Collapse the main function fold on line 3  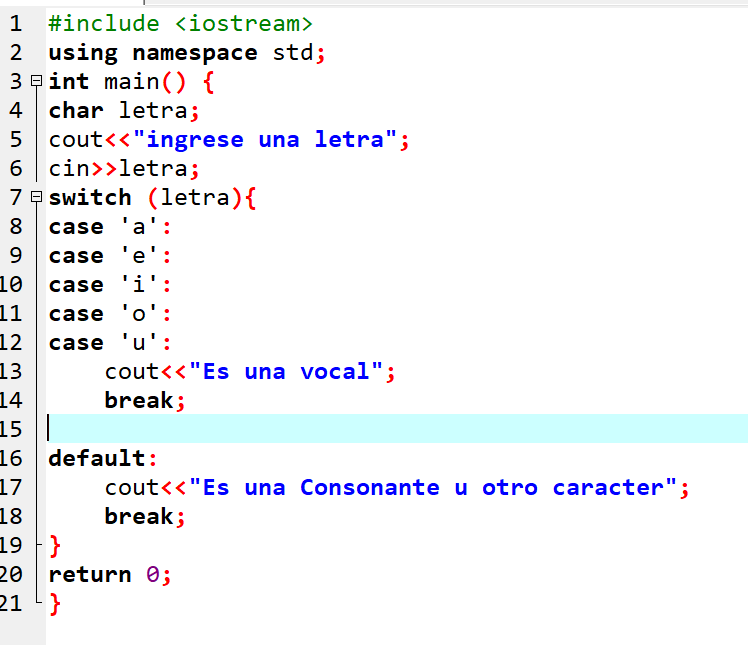click(36, 81)
